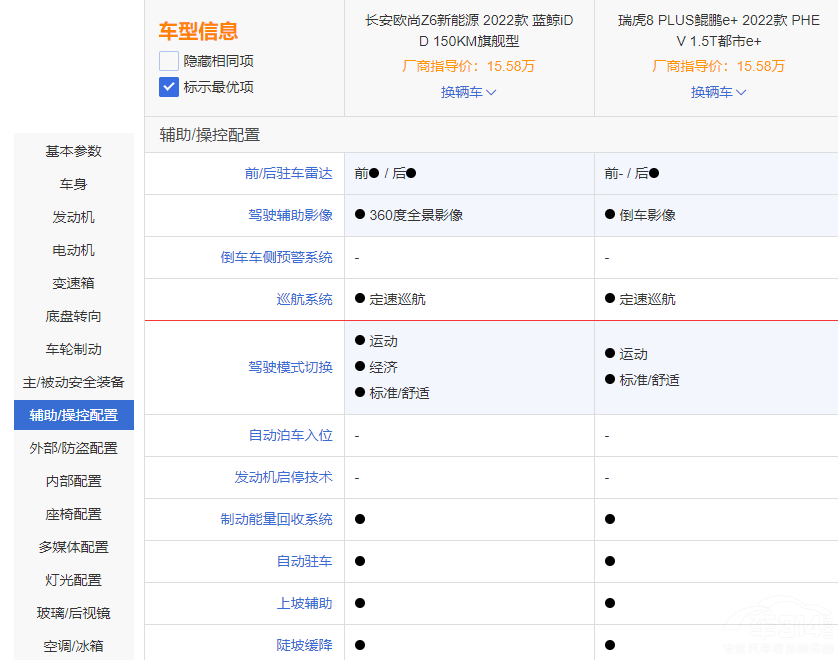Click the 前/后驻车雷达 parameter link
This screenshot has width=838, height=660.
coord(288,173)
